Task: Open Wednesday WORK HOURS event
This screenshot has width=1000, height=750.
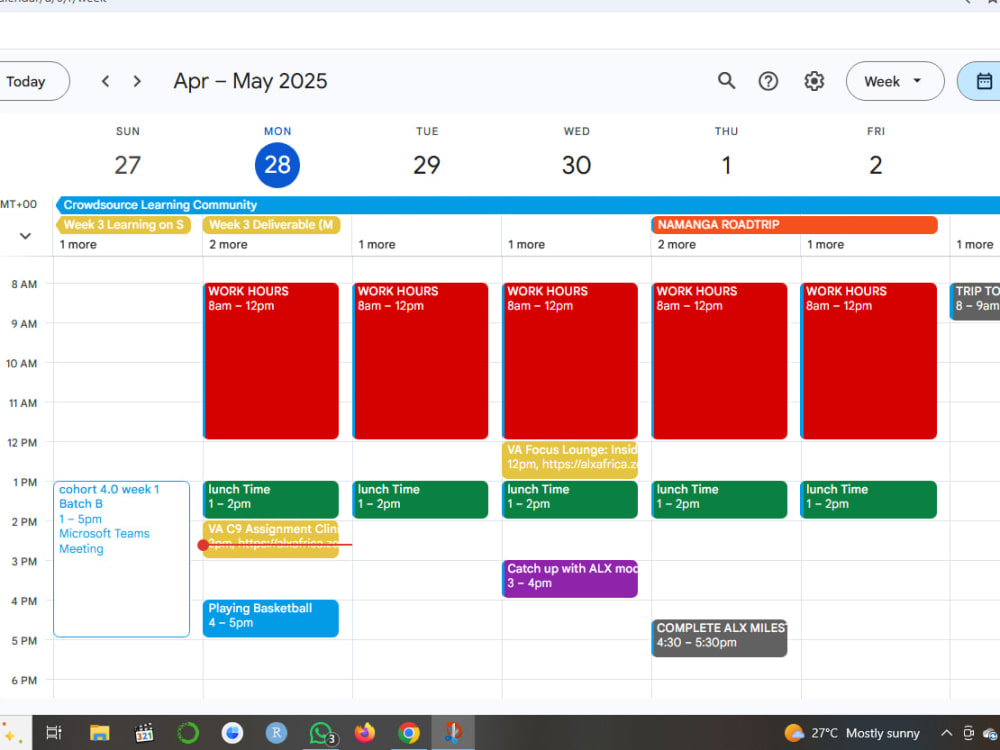Action: (570, 361)
